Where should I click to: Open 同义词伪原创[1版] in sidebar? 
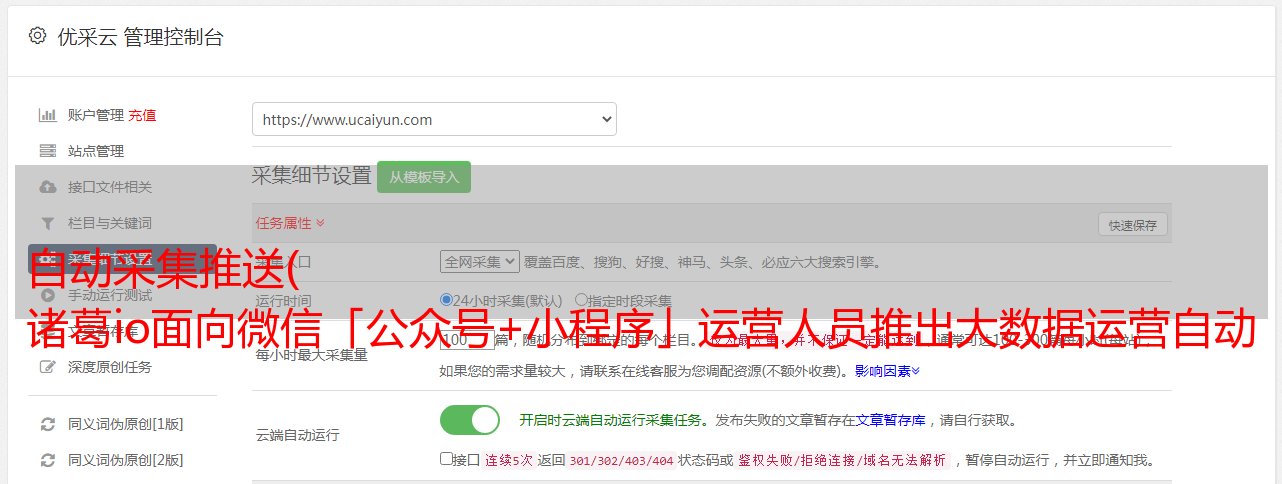125,424
